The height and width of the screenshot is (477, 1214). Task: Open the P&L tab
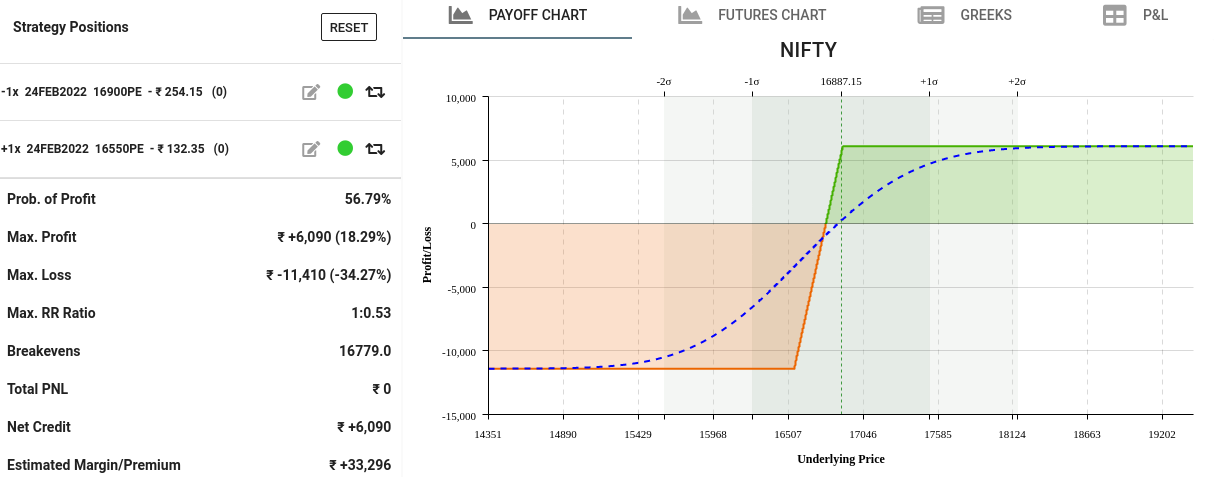coord(1155,15)
